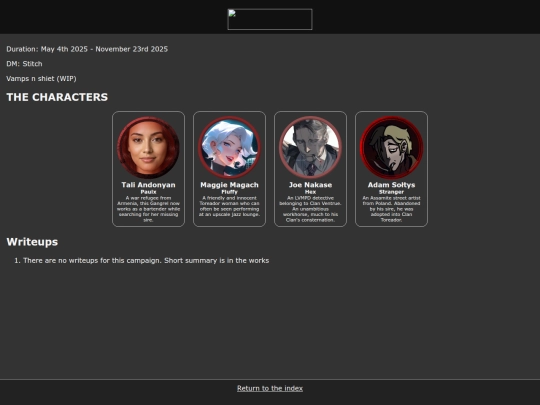
Task: Click the DM: Stitch line
Action: coord(24,64)
